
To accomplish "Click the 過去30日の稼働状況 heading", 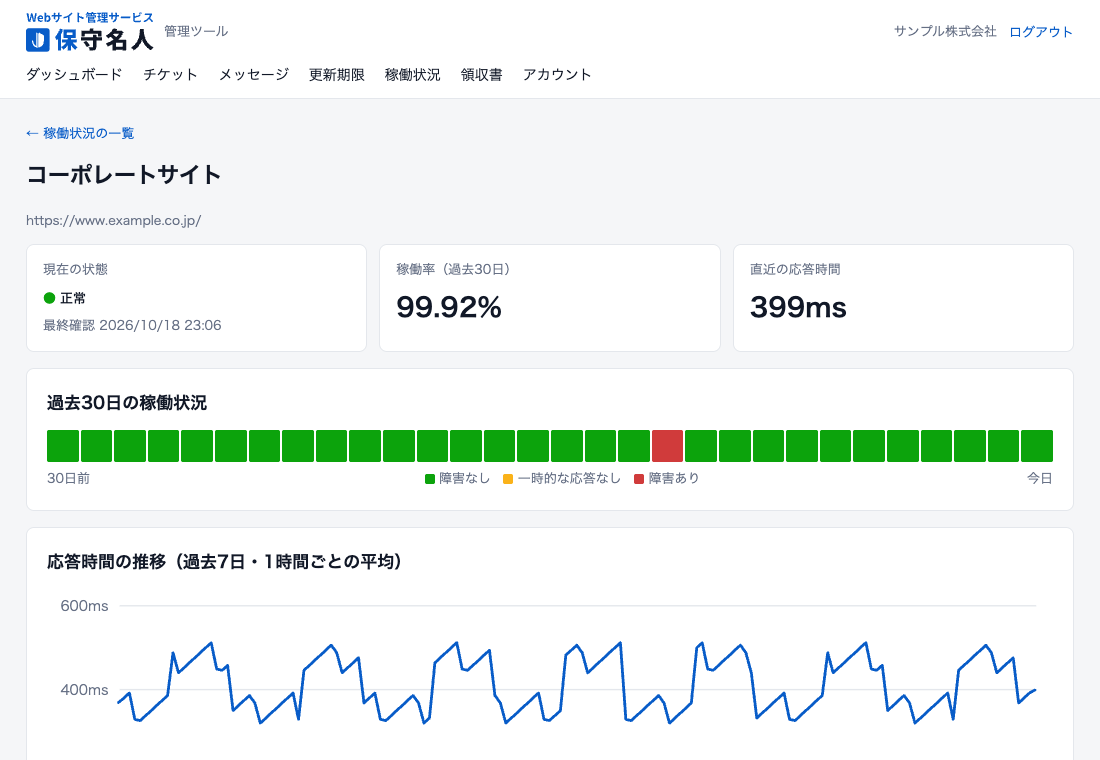I will tap(127, 403).
